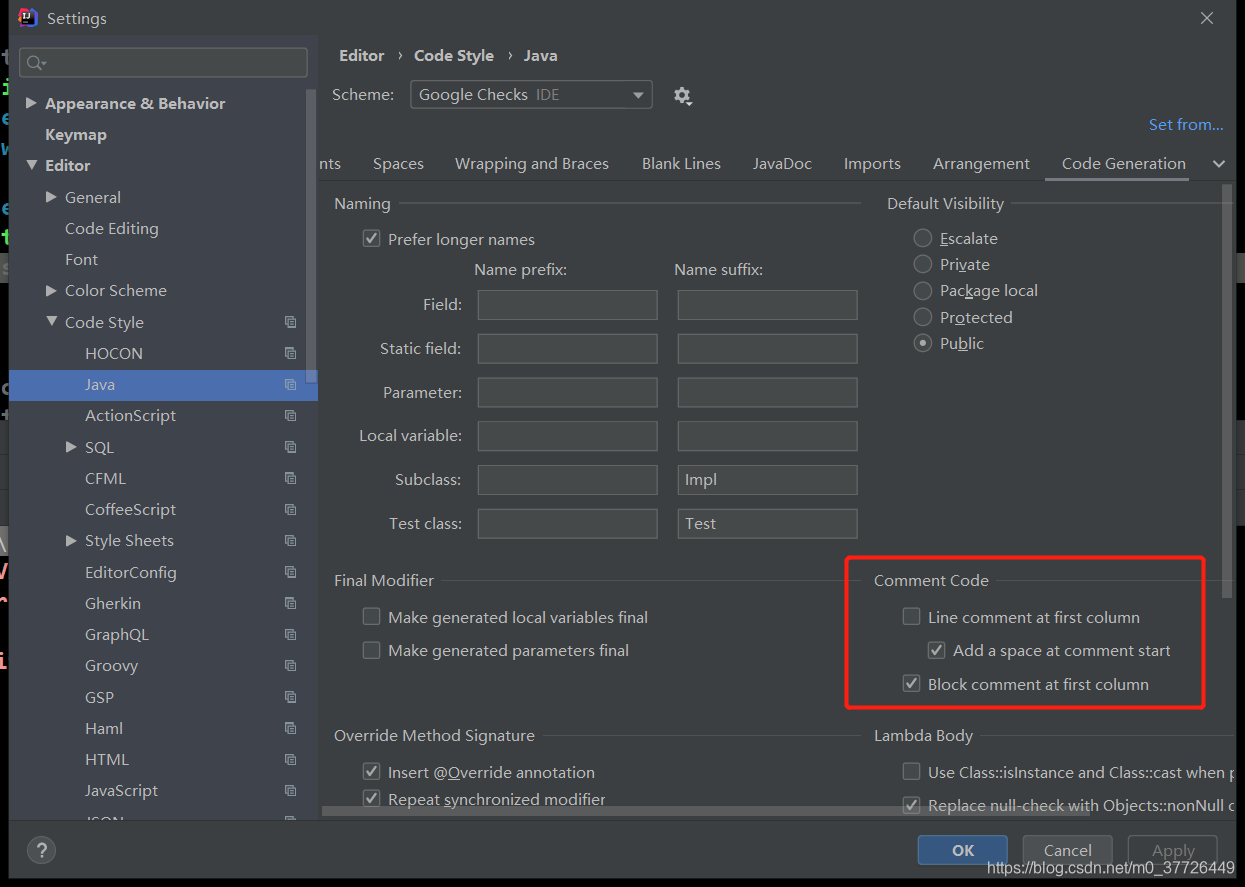Click the IntelliJ logo in title bar
Image resolution: width=1245 pixels, height=887 pixels.
pos(28,18)
